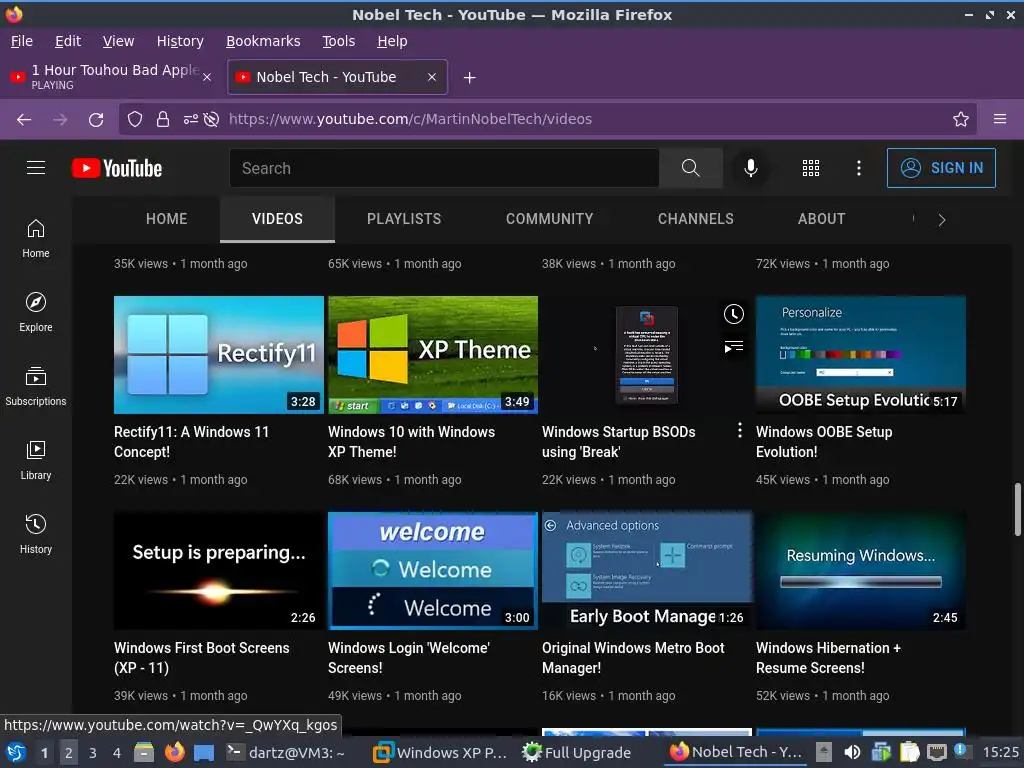Image resolution: width=1024 pixels, height=768 pixels.
Task: Select the VIDEOS channel tab
Action: 278,219
